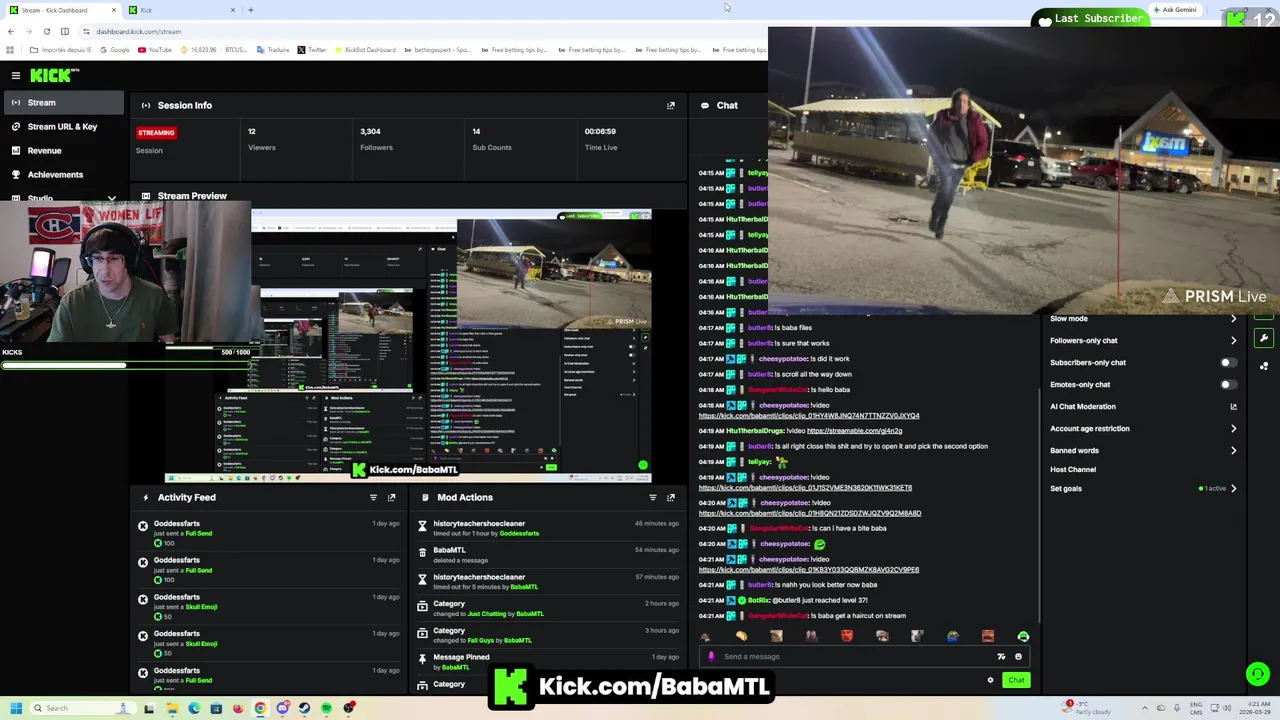1280x720 pixels.
Task: Pop out the Activity Feed panel
Action: 391,497
